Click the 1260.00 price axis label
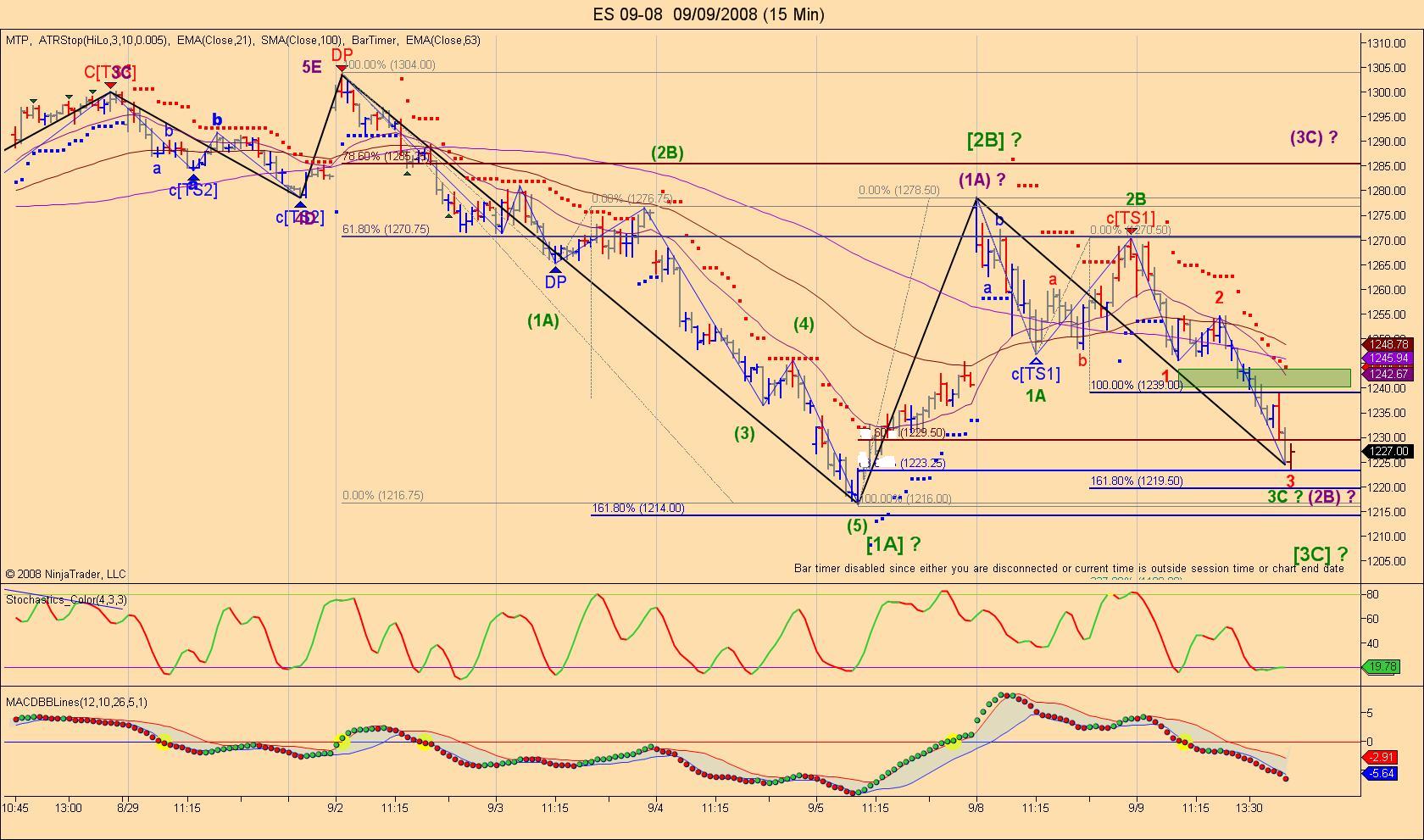Screen dimensions: 1424x840 (x=1388, y=289)
